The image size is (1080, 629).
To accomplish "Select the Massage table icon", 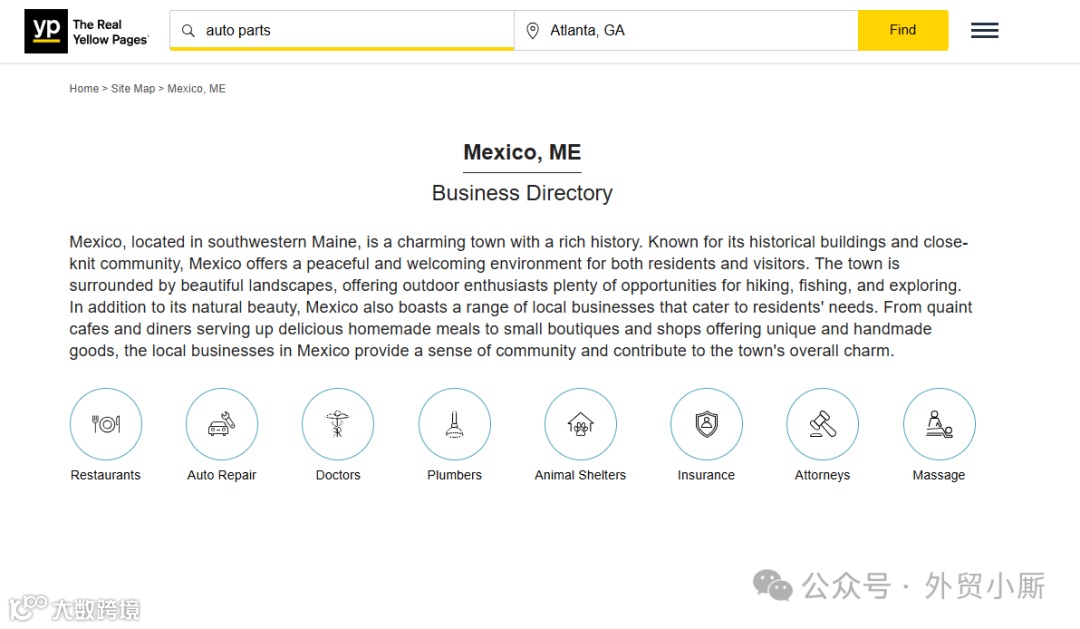I will tap(939, 424).
